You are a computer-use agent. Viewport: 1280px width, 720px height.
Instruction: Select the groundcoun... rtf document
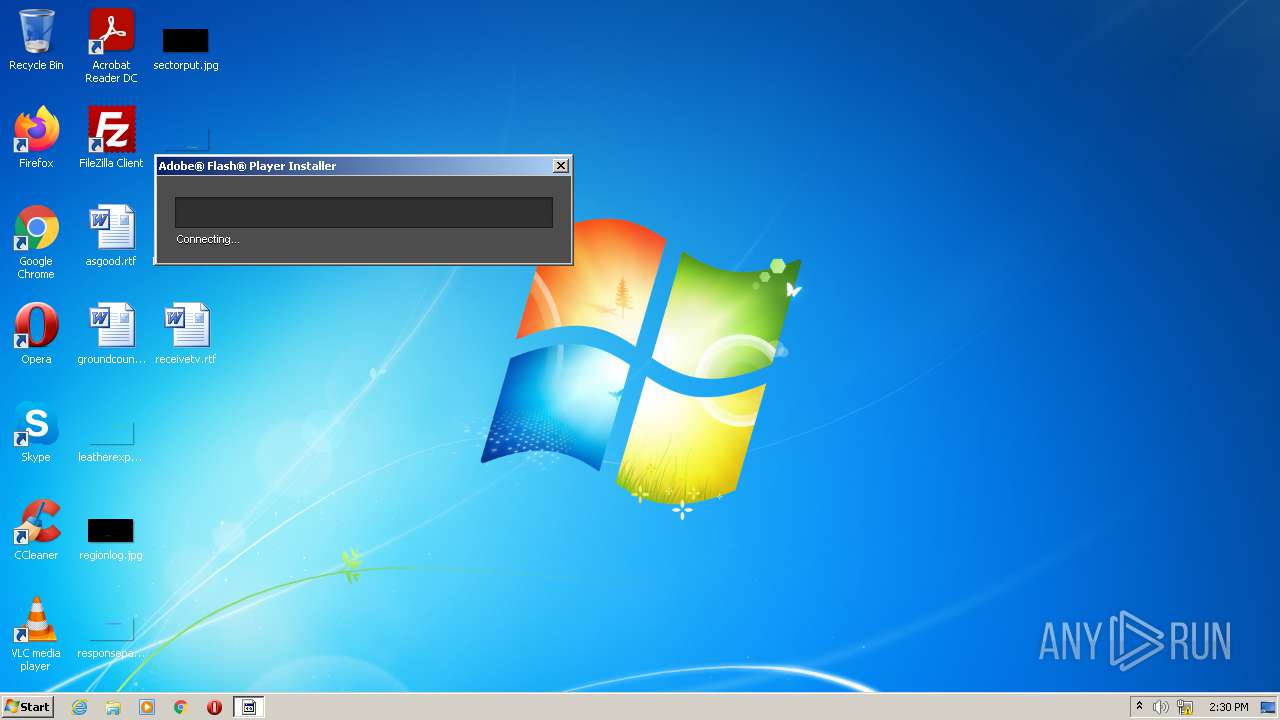pos(111,334)
